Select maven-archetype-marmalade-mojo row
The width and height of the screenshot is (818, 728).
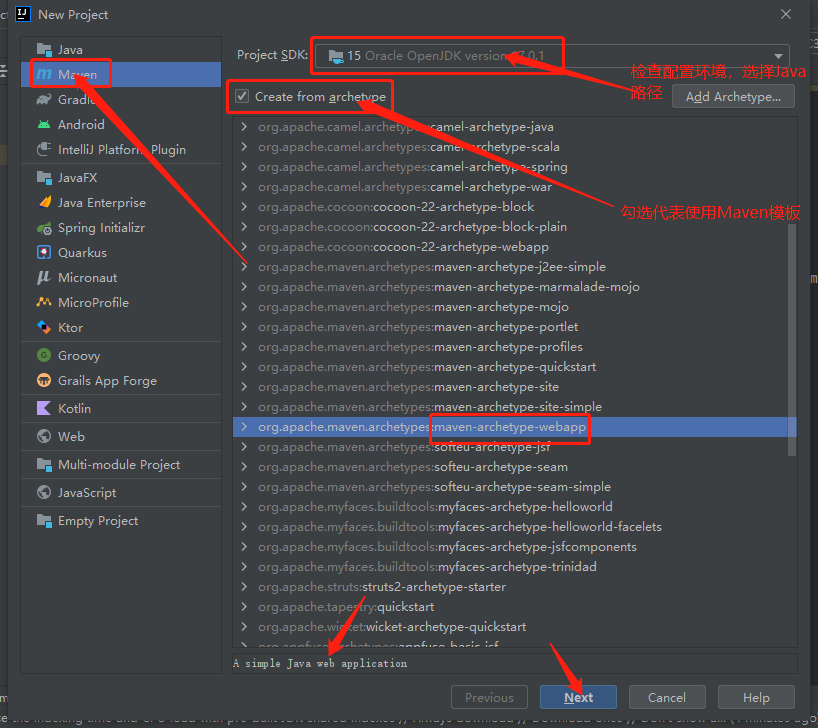click(x=514, y=287)
